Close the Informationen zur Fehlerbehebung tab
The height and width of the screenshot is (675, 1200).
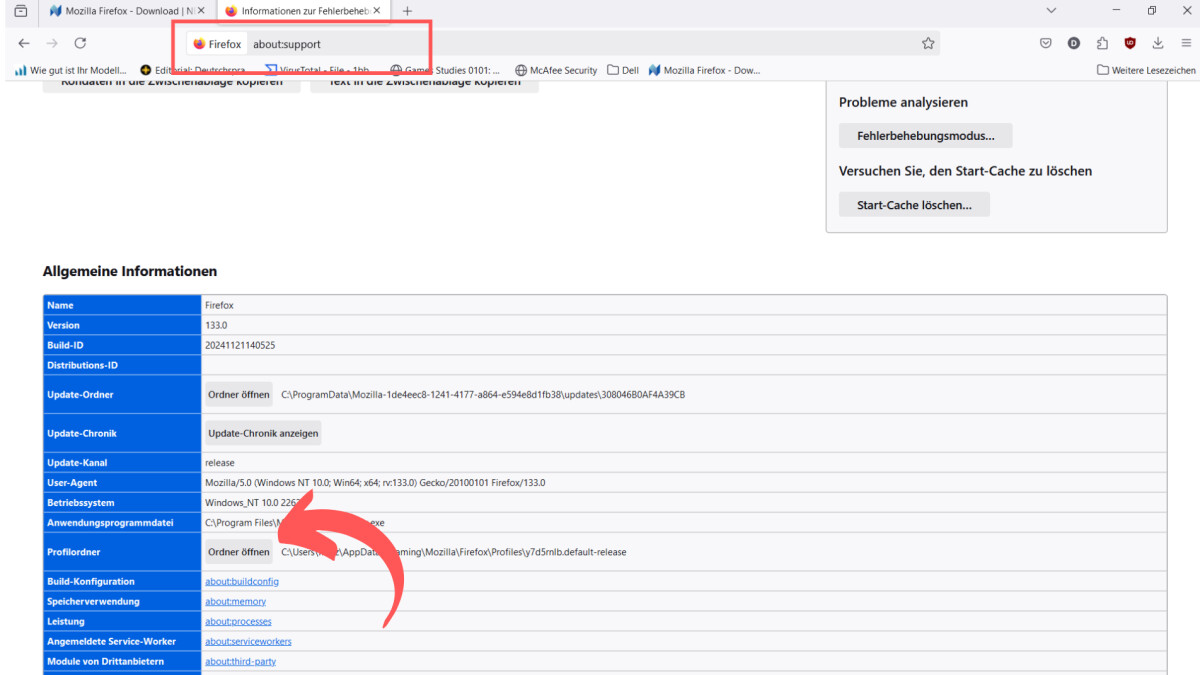376,11
